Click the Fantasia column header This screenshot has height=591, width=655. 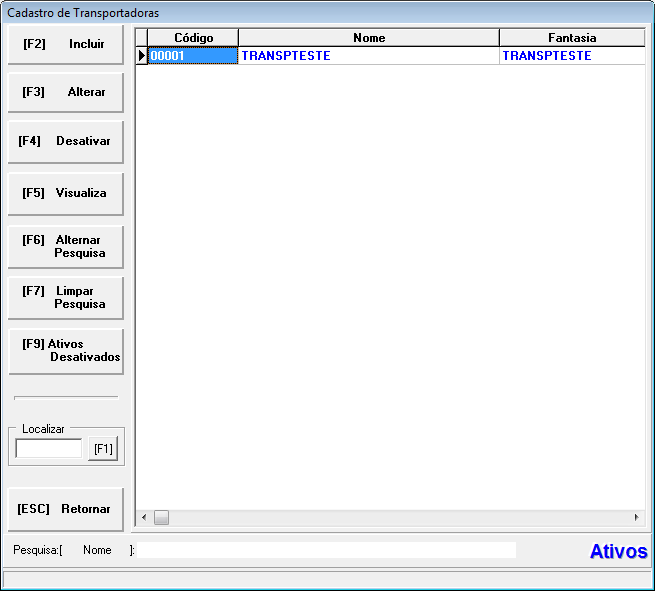tap(571, 38)
